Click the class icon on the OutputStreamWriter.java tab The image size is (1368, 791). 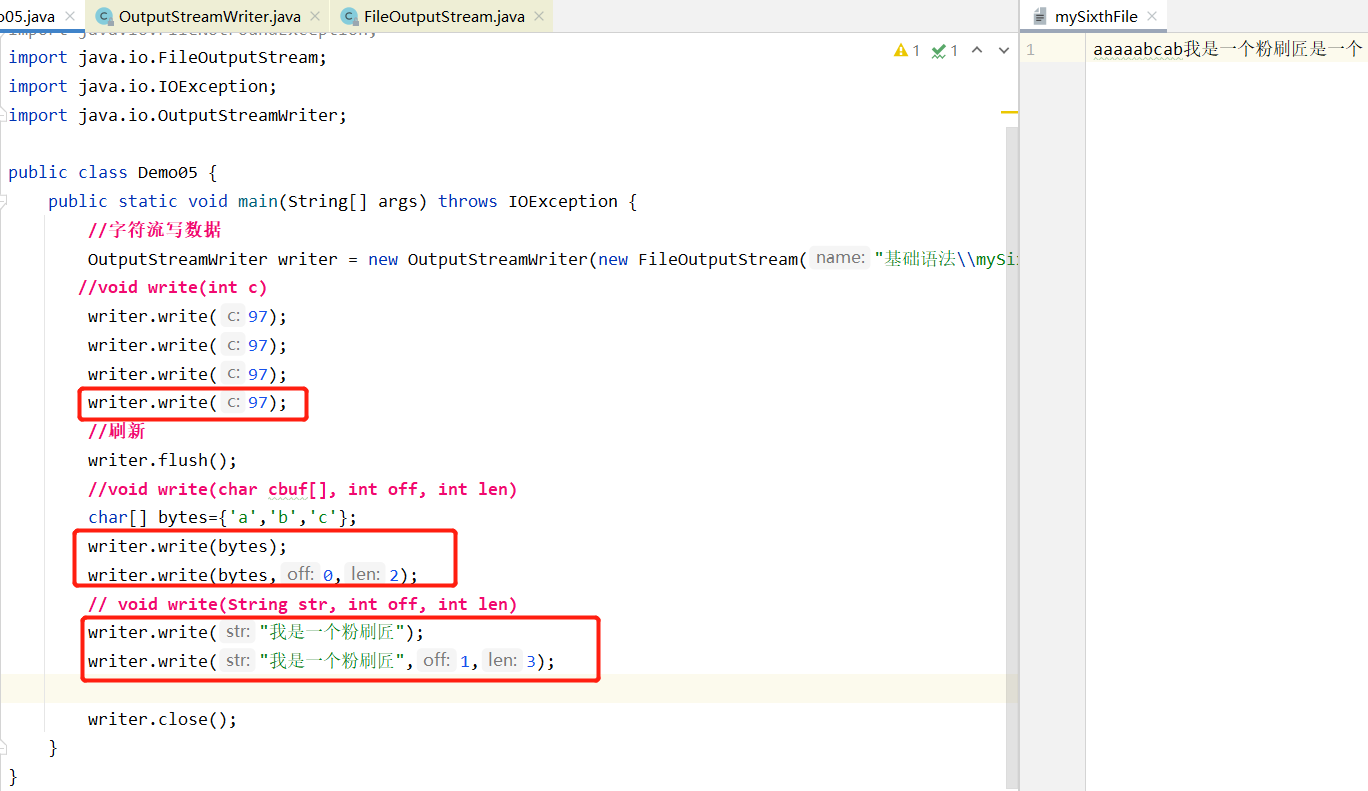(104, 16)
